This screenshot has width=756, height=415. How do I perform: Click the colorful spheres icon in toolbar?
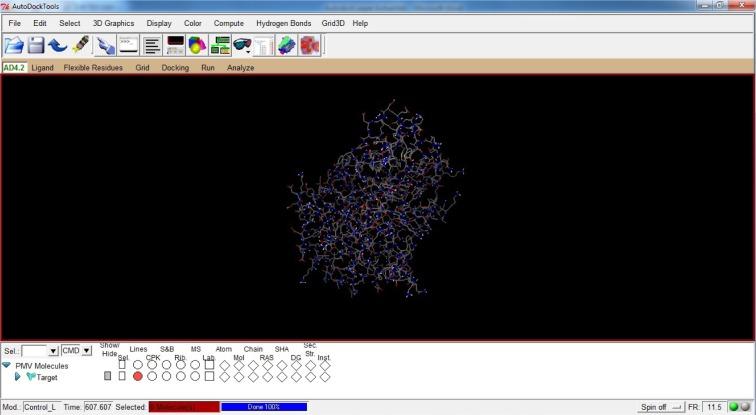[x=197, y=45]
